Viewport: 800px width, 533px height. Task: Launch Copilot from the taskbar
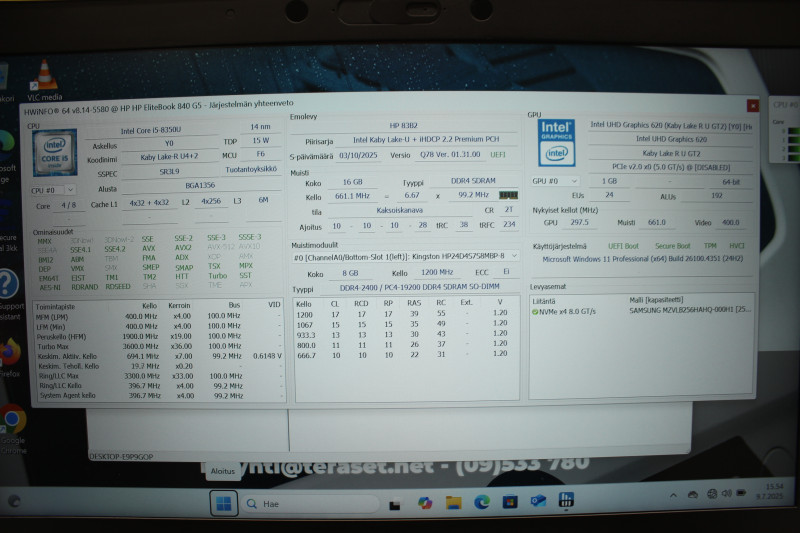(424, 503)
